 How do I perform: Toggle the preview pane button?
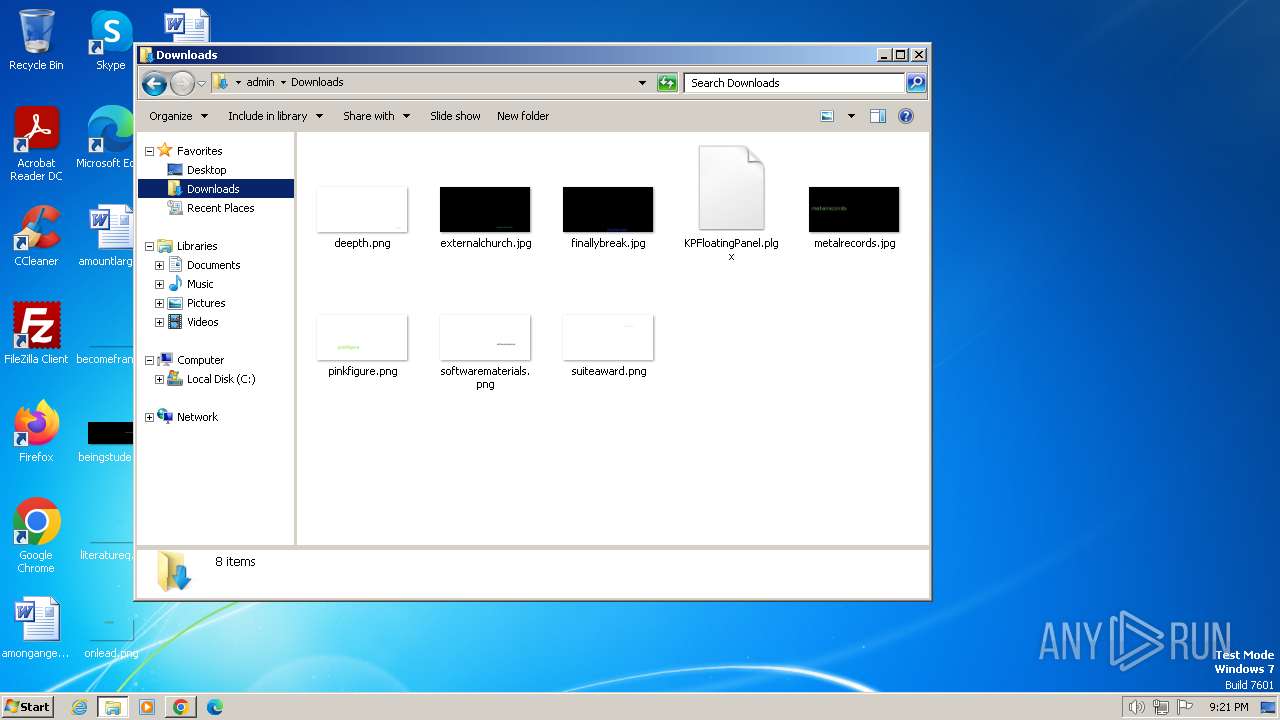877,116
